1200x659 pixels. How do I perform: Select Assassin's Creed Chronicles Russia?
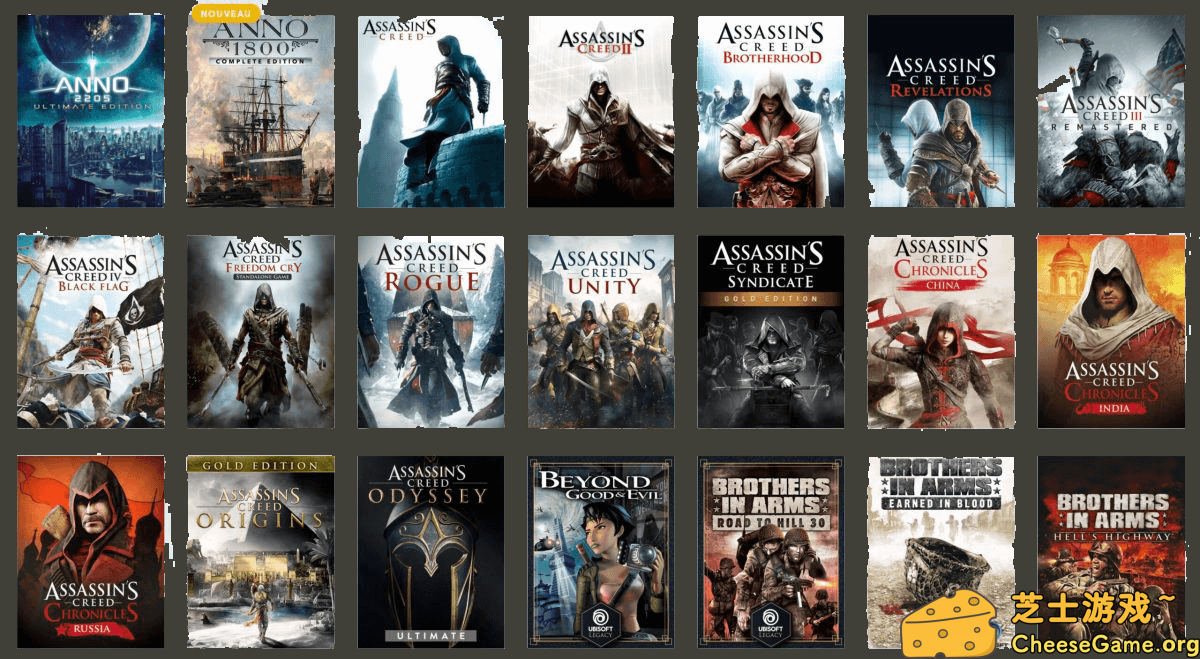[x=90, y=551]
